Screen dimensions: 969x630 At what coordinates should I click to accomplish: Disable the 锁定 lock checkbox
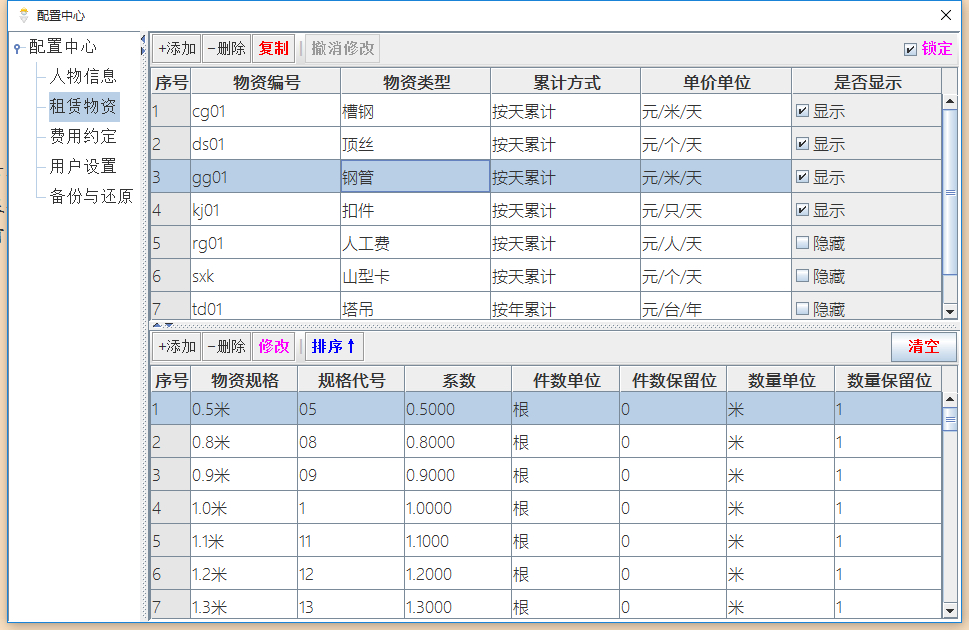click(x=911, y=48)
